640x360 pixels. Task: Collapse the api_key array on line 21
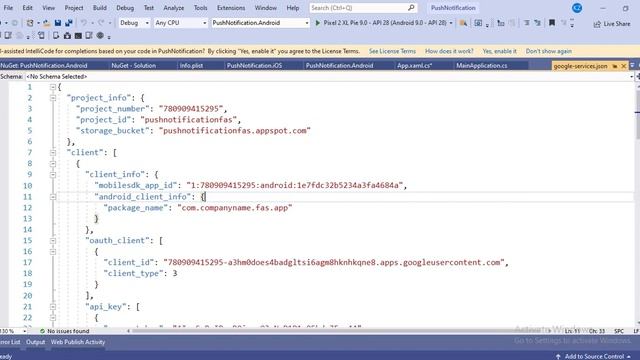(x=53, y=307)
